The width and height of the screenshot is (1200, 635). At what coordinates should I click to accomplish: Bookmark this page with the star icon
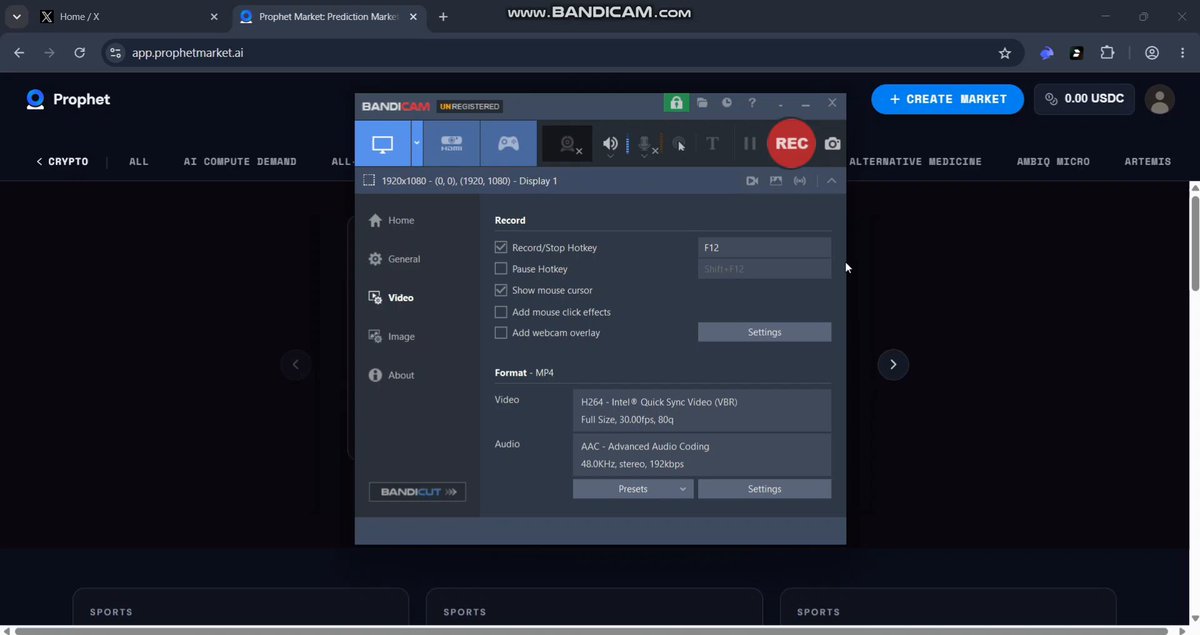pos(1005,53)
